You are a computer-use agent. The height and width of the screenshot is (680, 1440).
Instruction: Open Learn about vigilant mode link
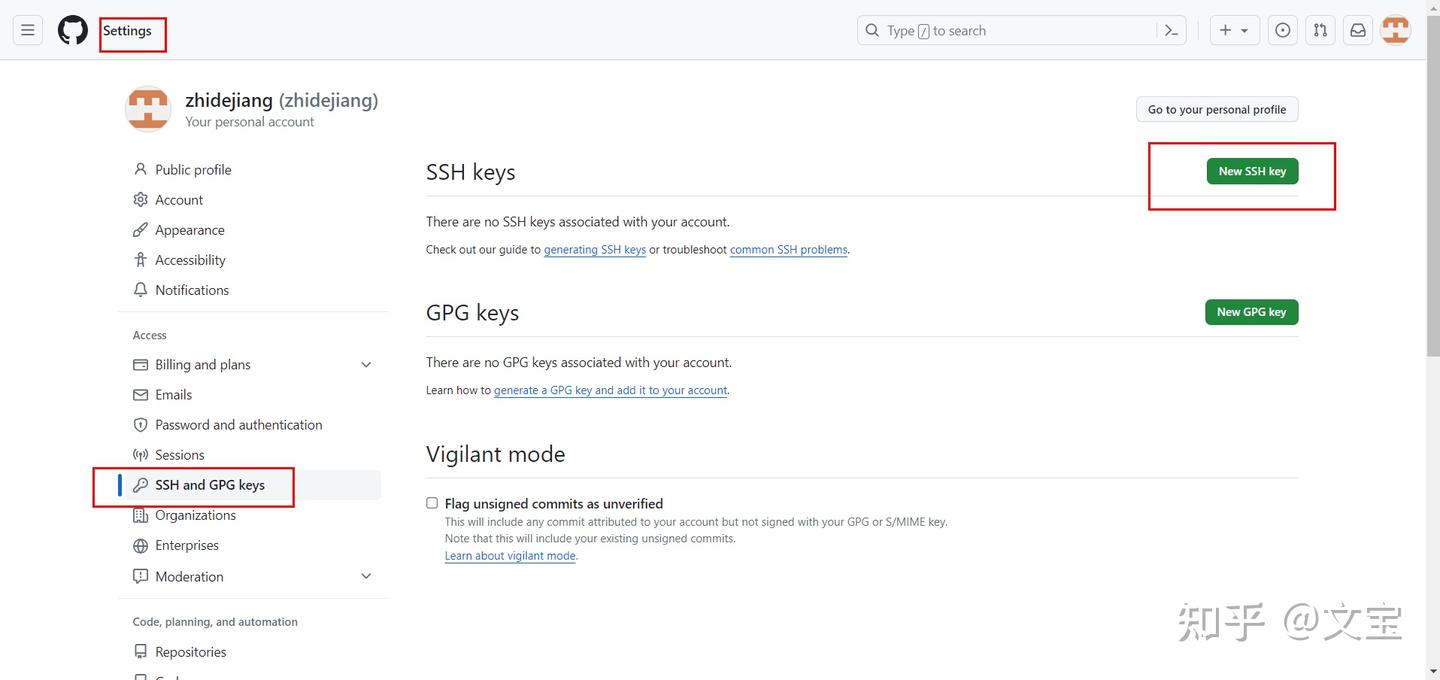[510, 556]
